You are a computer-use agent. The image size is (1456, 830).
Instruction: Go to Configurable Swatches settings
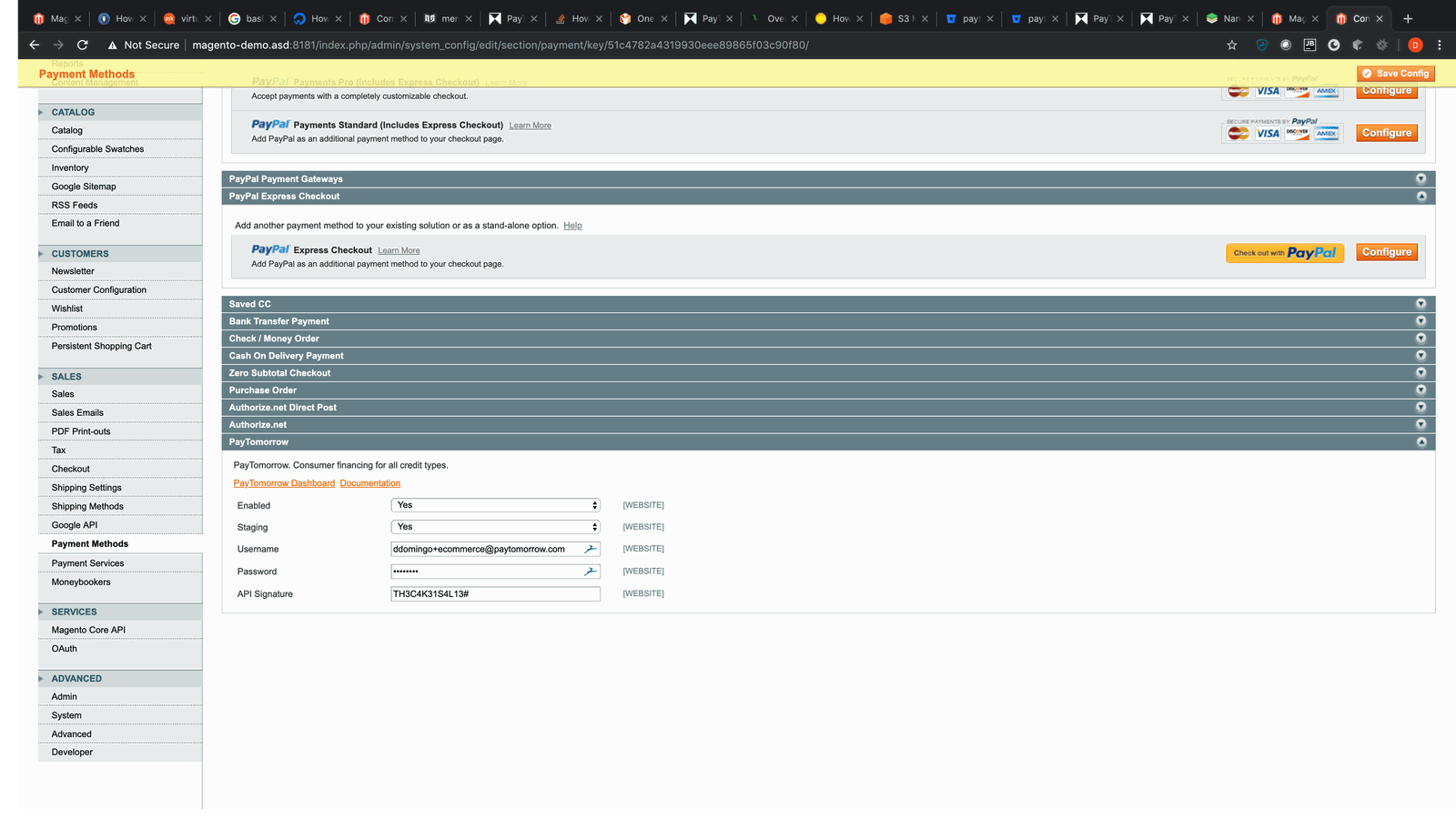pos(97,149)
